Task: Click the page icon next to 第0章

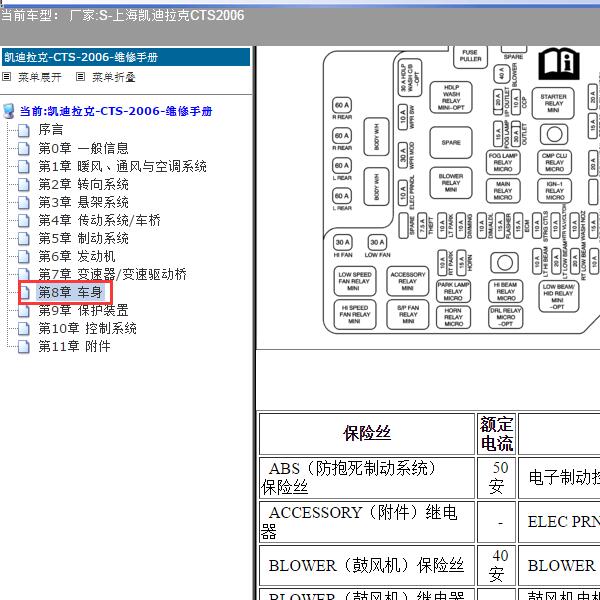Action: tap(24, 148)
